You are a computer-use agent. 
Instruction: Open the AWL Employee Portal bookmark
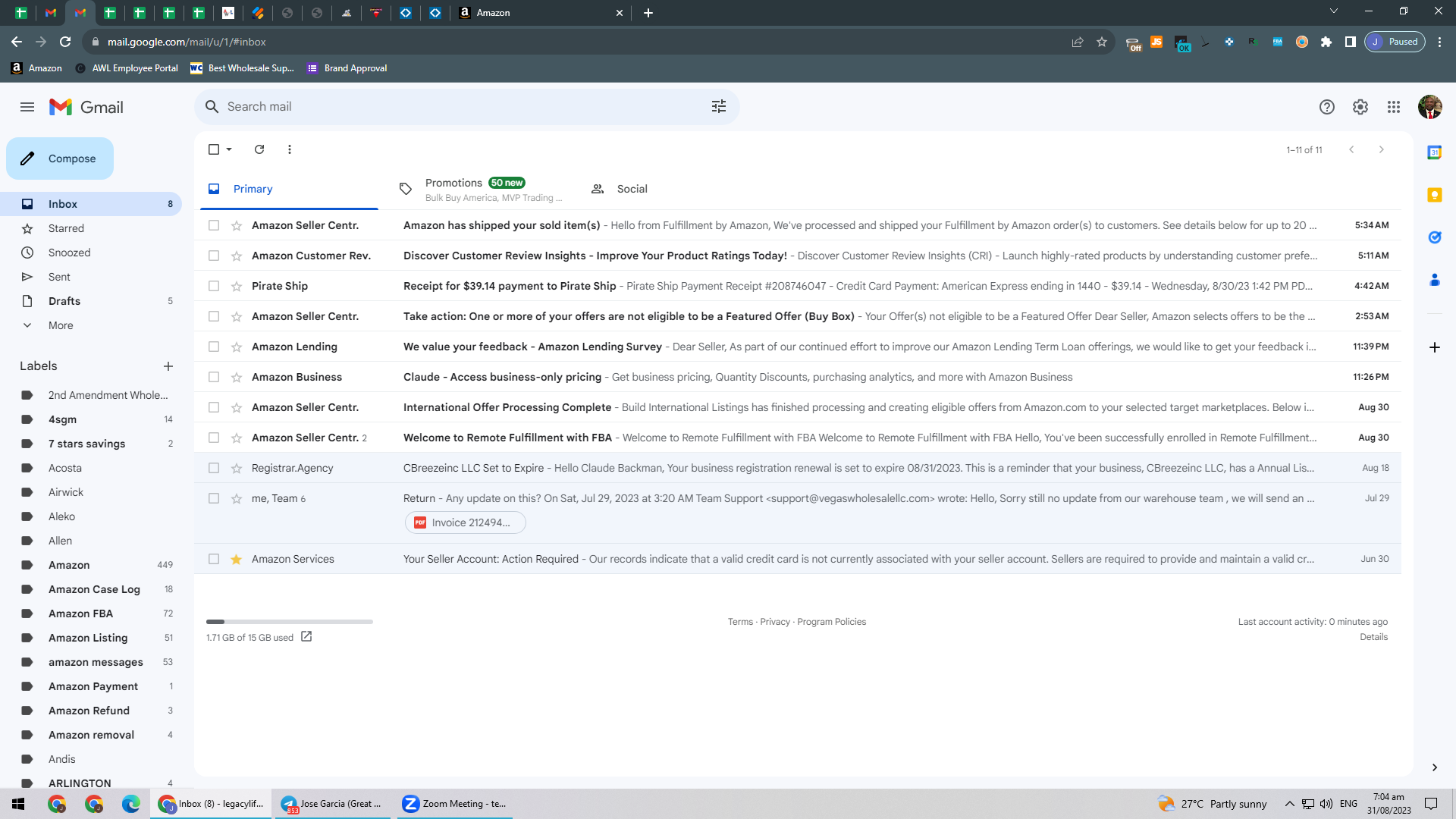(127, 68)
